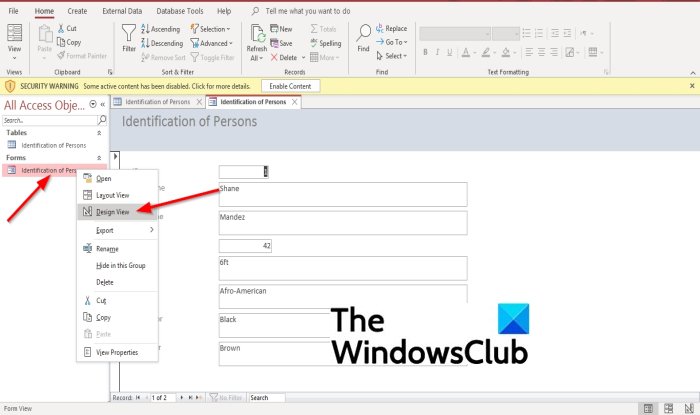
Task: Close the active Identification of Persons form tab
Action: click(295, 102)
